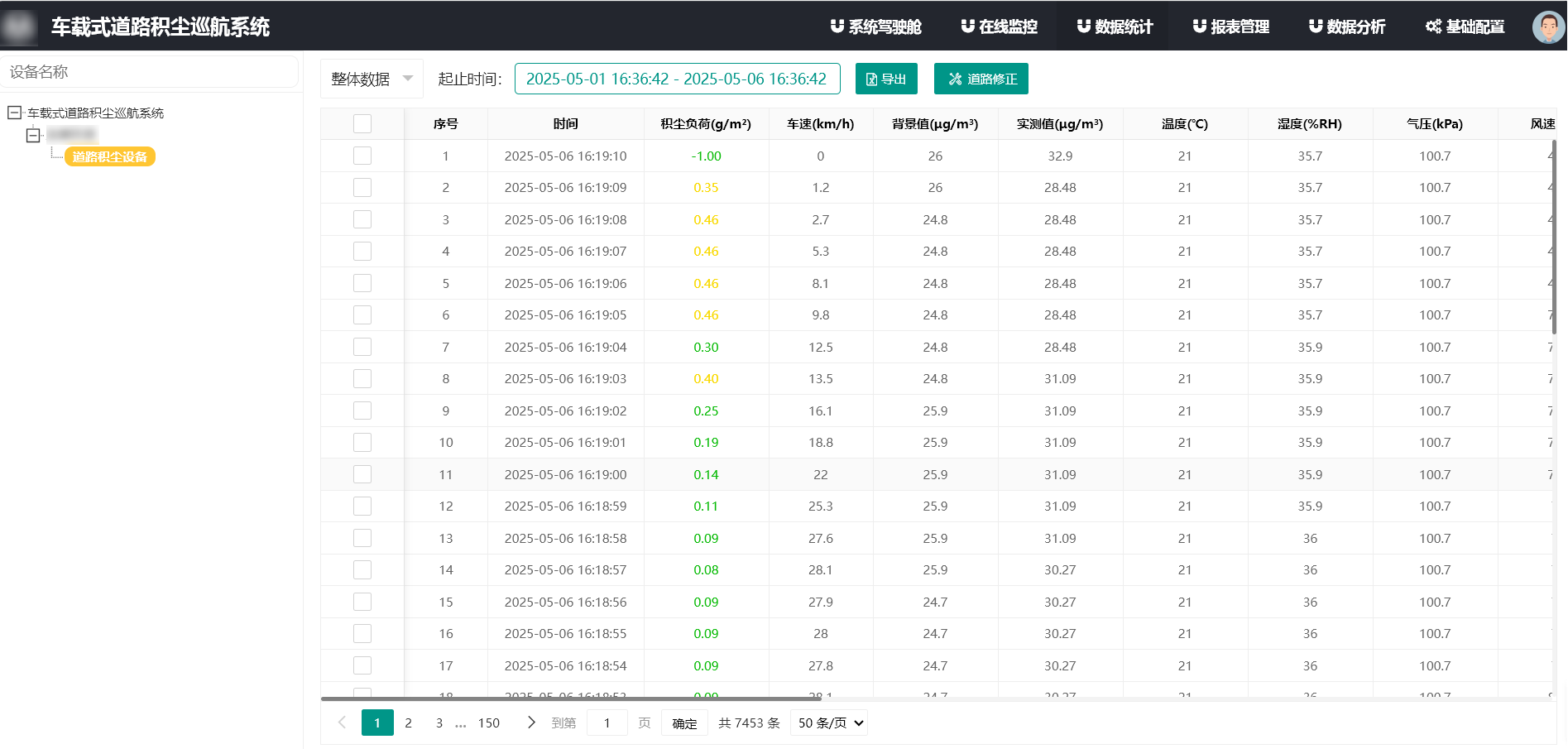Open the 50 条/页 page size dropdown
1568x749 pixels.
pos(830,723)
